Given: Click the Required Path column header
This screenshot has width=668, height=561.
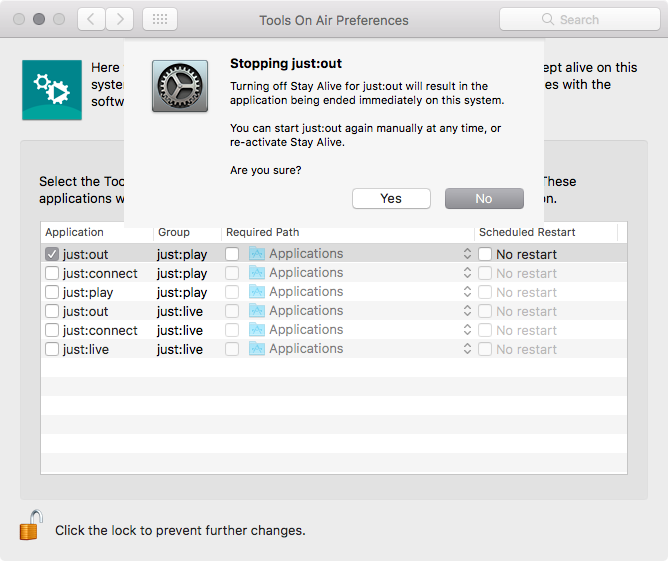Looking at the screenshot, I should [x=348, y=232].
